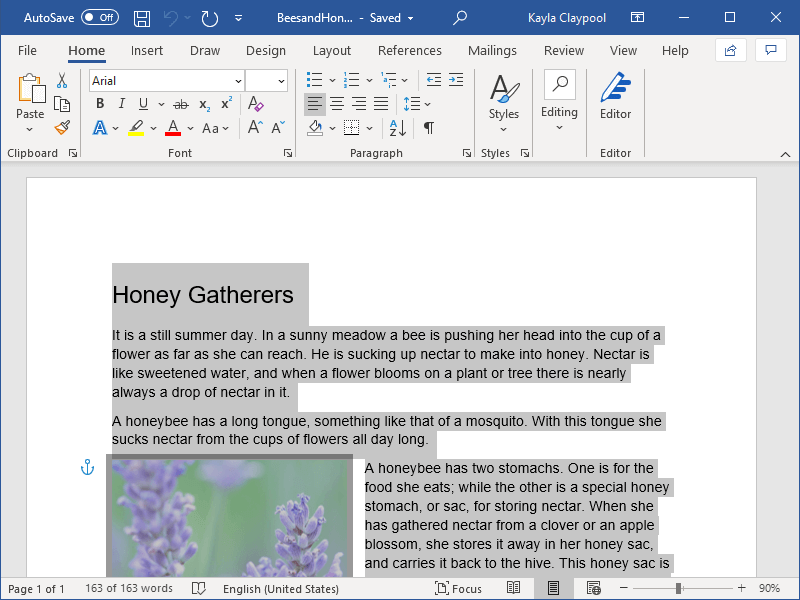Click the Sort icon in Paragraph group
The image size is (800, 600).
tap(398, 128)
